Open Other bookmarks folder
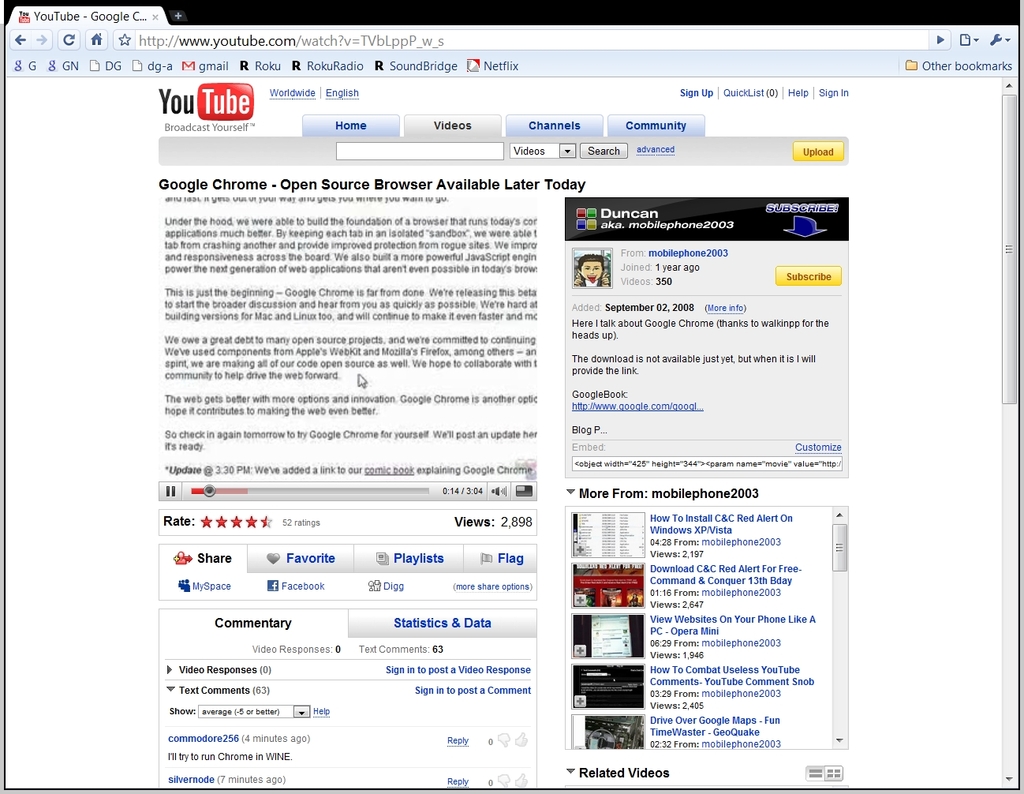 click(959, 66)
